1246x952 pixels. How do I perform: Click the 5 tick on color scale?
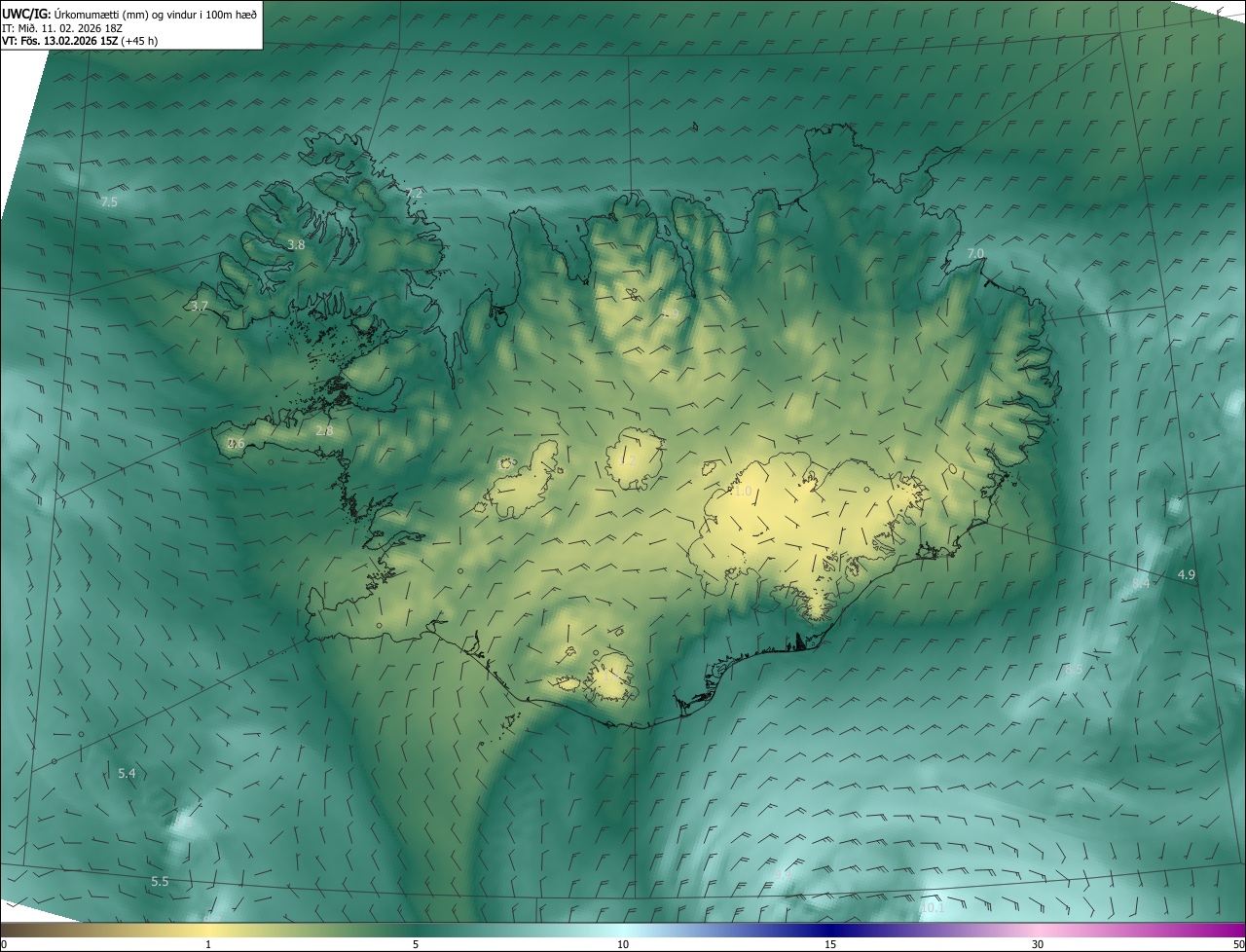(x=416, y=944)
